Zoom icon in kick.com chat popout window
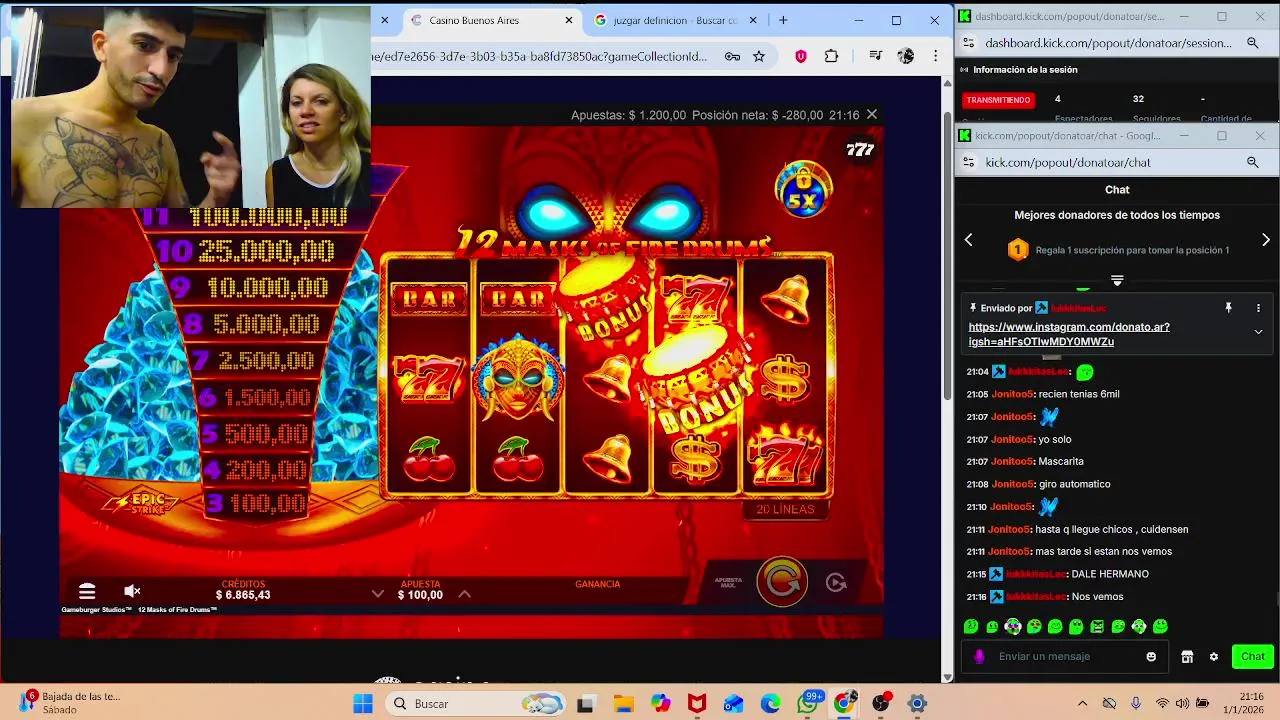This screenshot has width=1280, height=720. tap(1252, 162)
